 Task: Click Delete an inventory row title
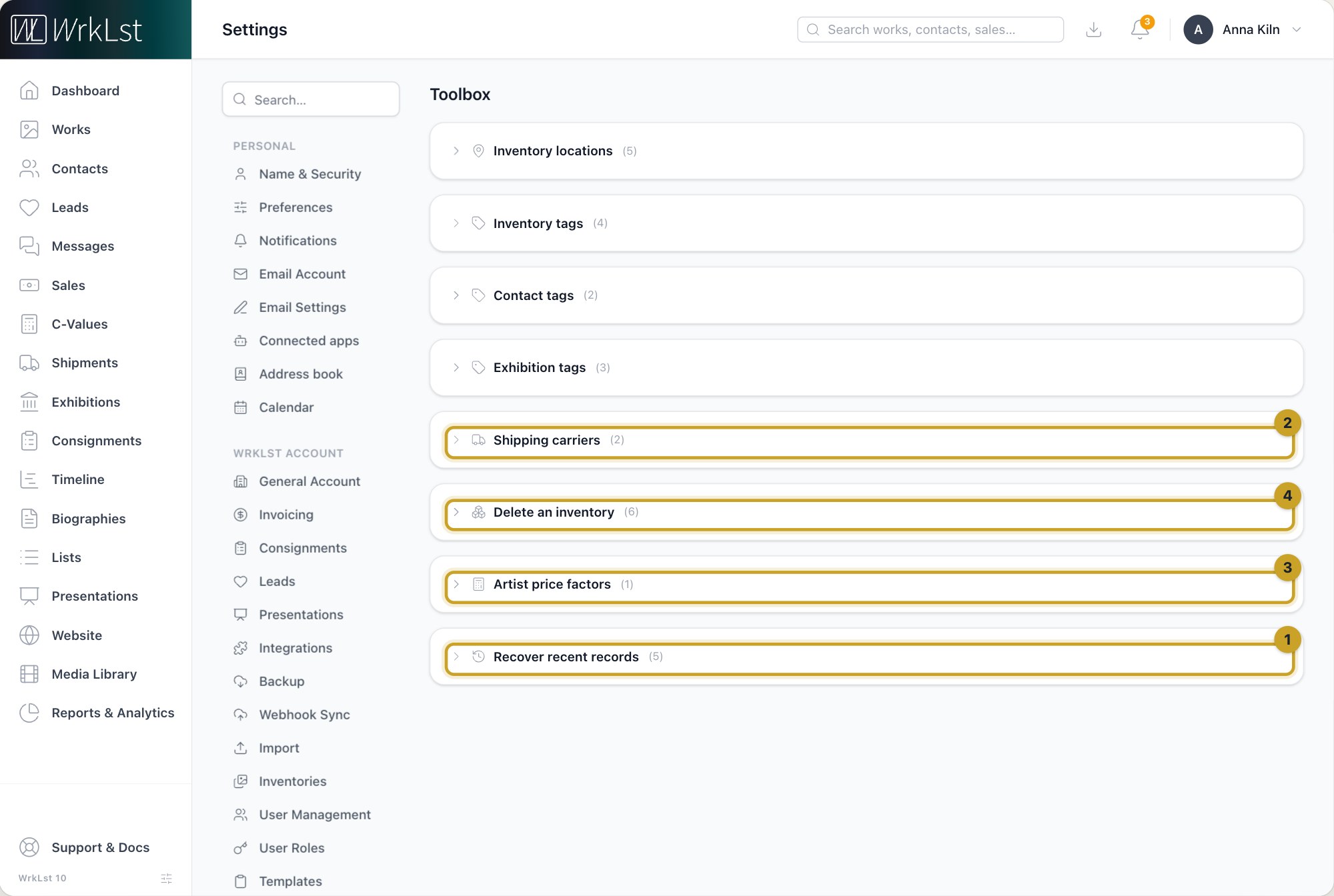coord(554,512)
